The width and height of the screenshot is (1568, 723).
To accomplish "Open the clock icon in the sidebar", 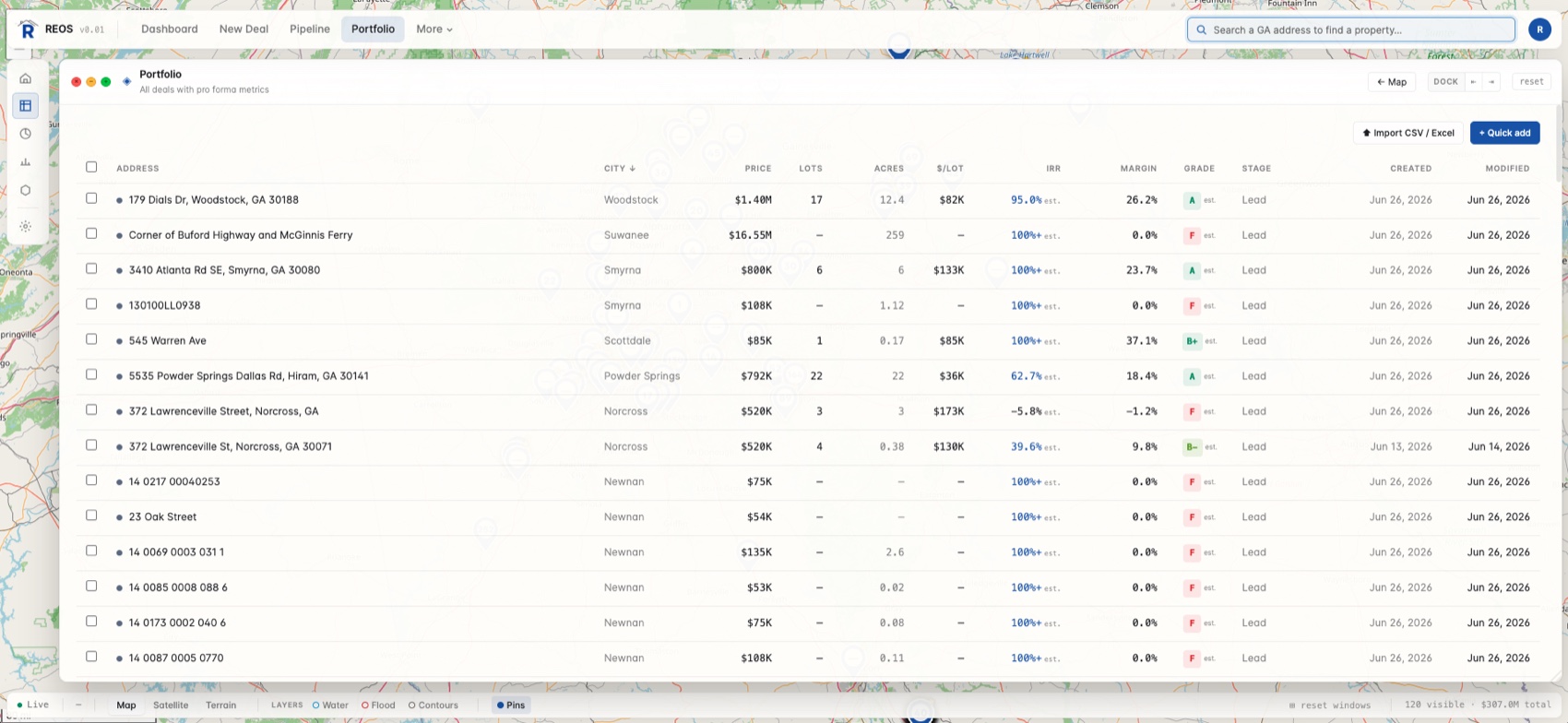I will point(26,134).
